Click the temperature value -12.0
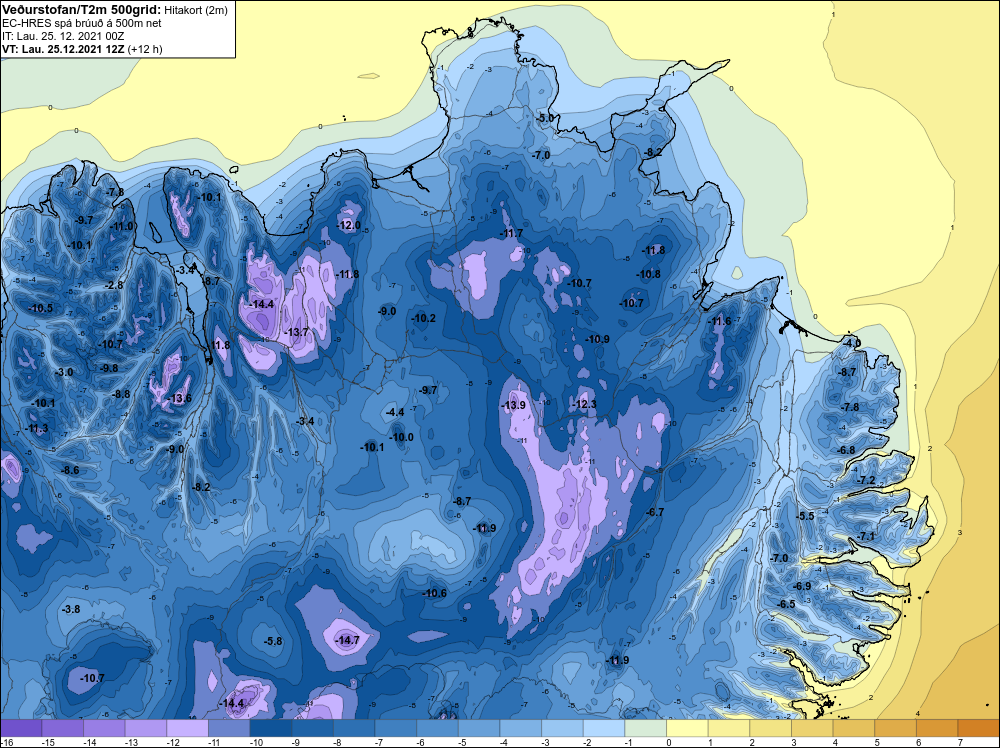1000x748 pixels. [349, 225]
